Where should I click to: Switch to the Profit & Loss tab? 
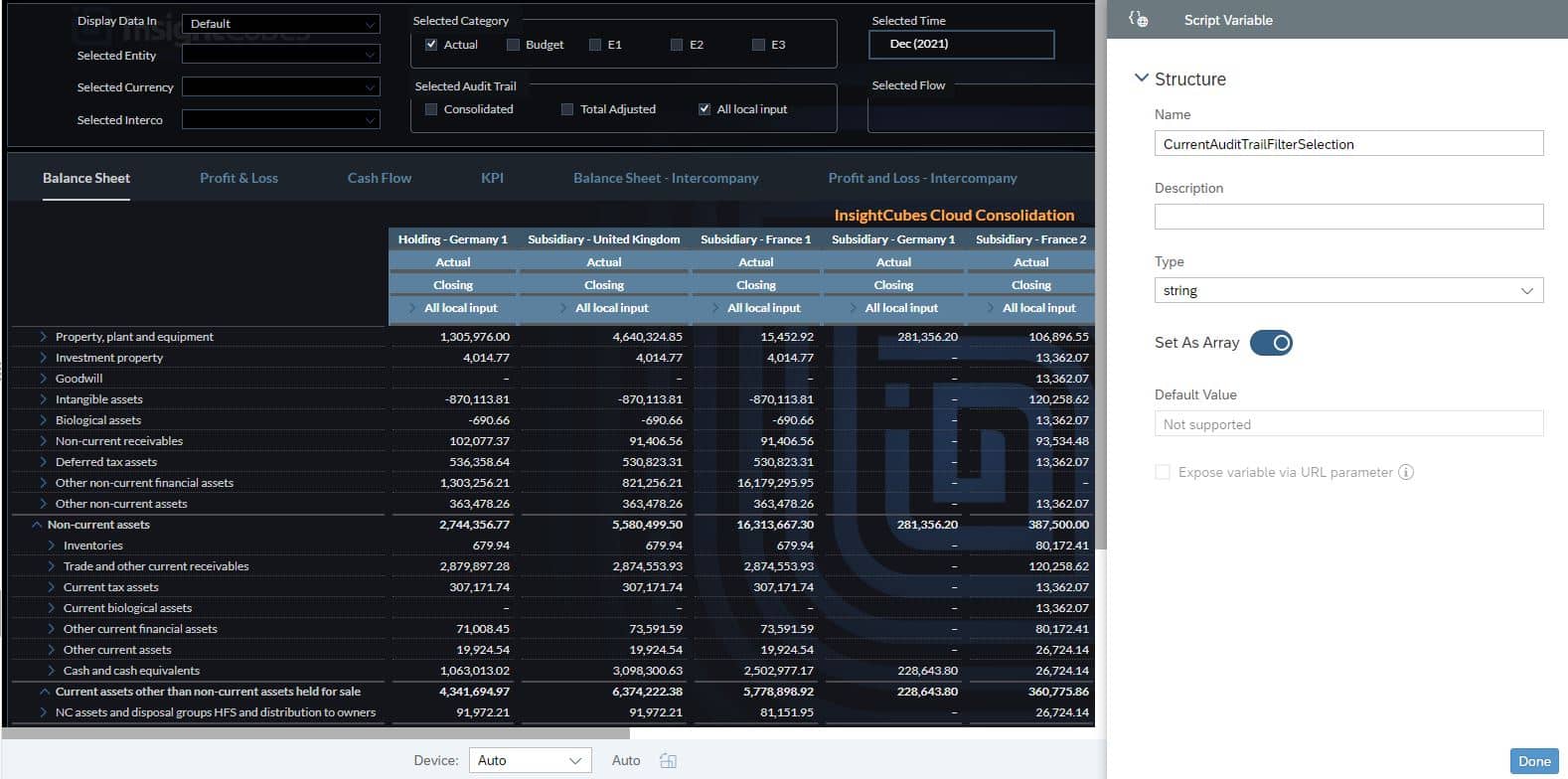click(x=238, y=178)
